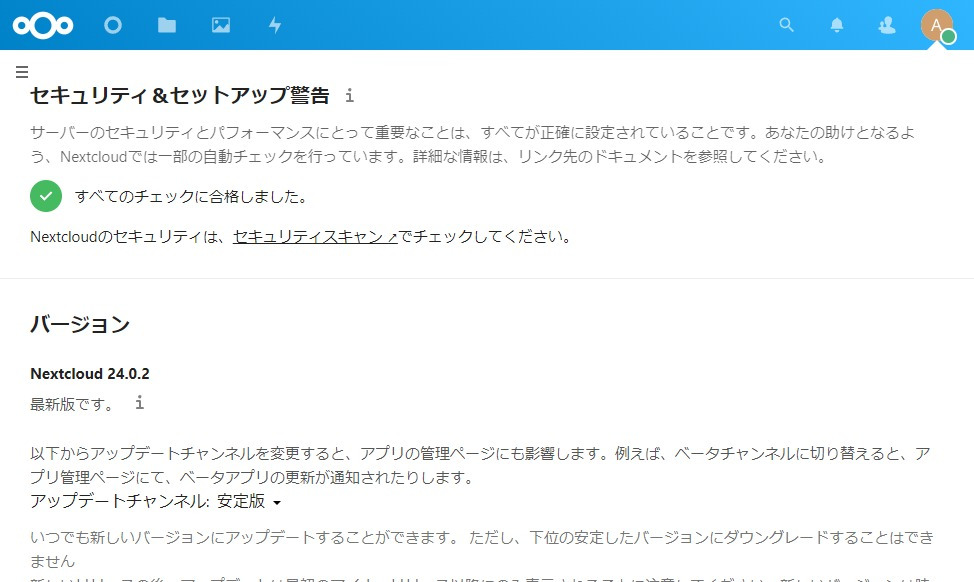The width and height of the screenshot is (974, 582).
Task: Click the Nextcloud logo
Action: tap(43, 25)
